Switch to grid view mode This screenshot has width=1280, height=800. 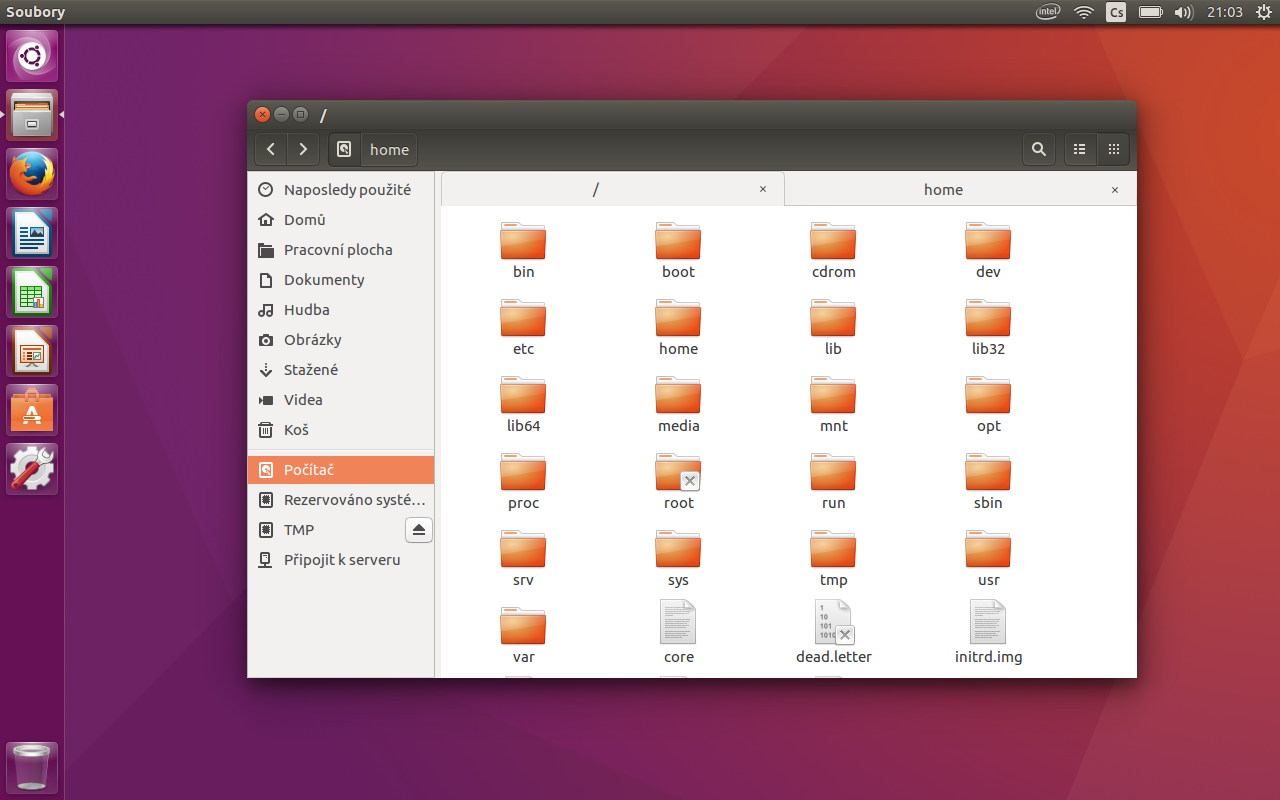pyautogui.click(x=1113, y=149)
